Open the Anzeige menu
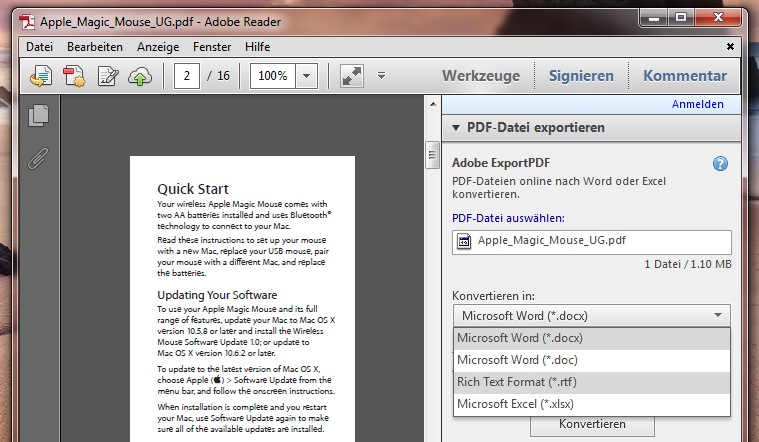The height and width of the screenshot is (442, 759). [x=158, y=47]
